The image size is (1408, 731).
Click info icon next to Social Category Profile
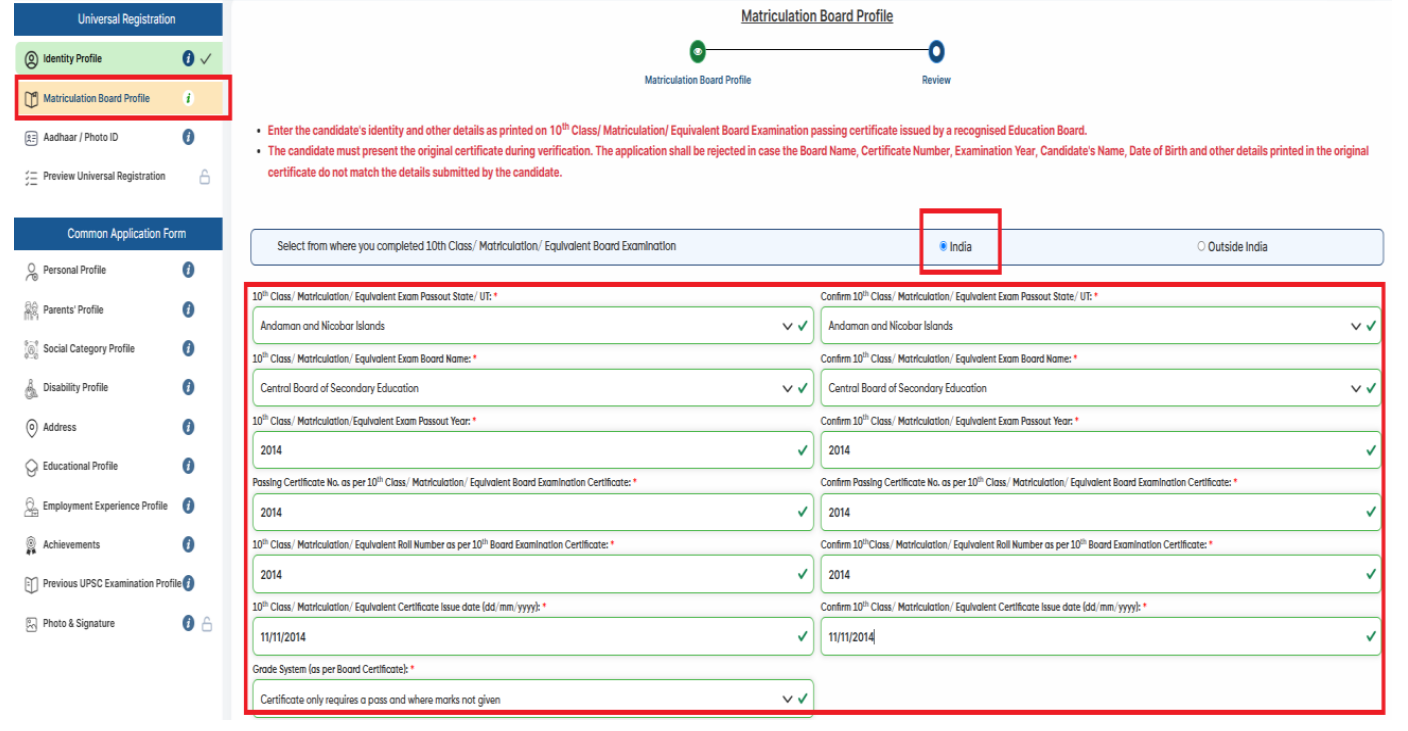(x=188, y=349)
